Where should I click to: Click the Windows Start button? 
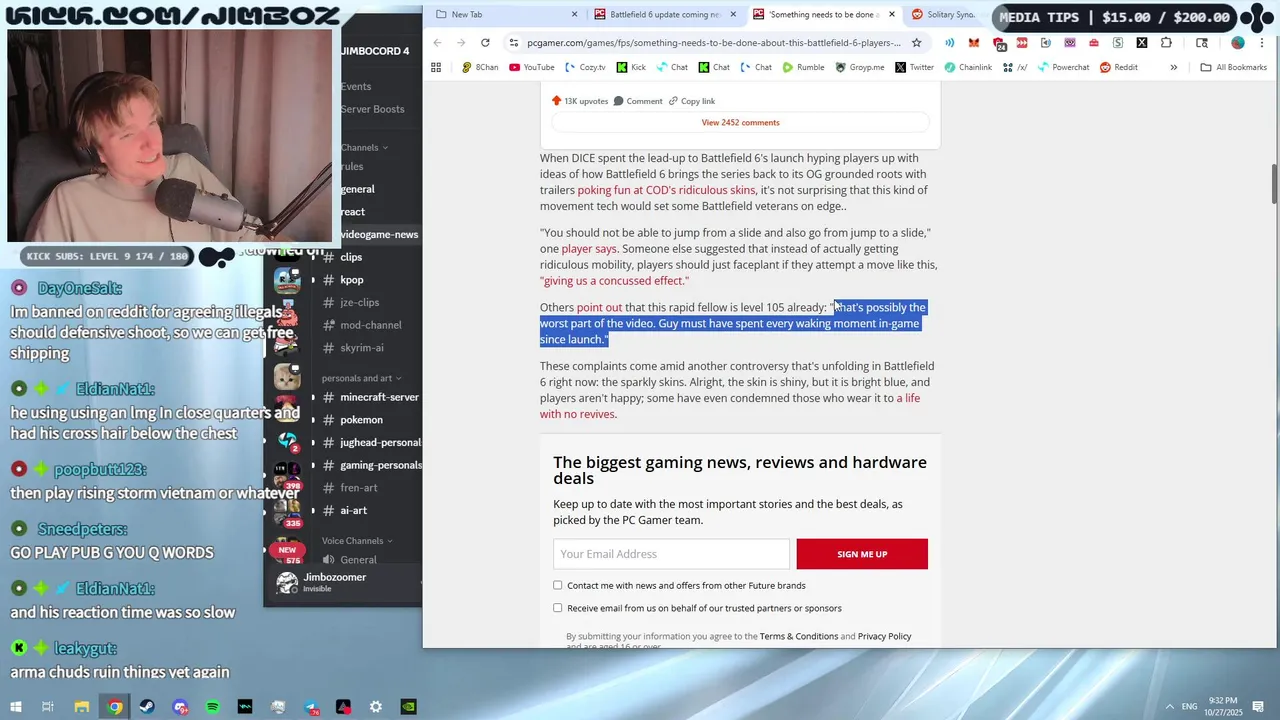tap(16, 707)
